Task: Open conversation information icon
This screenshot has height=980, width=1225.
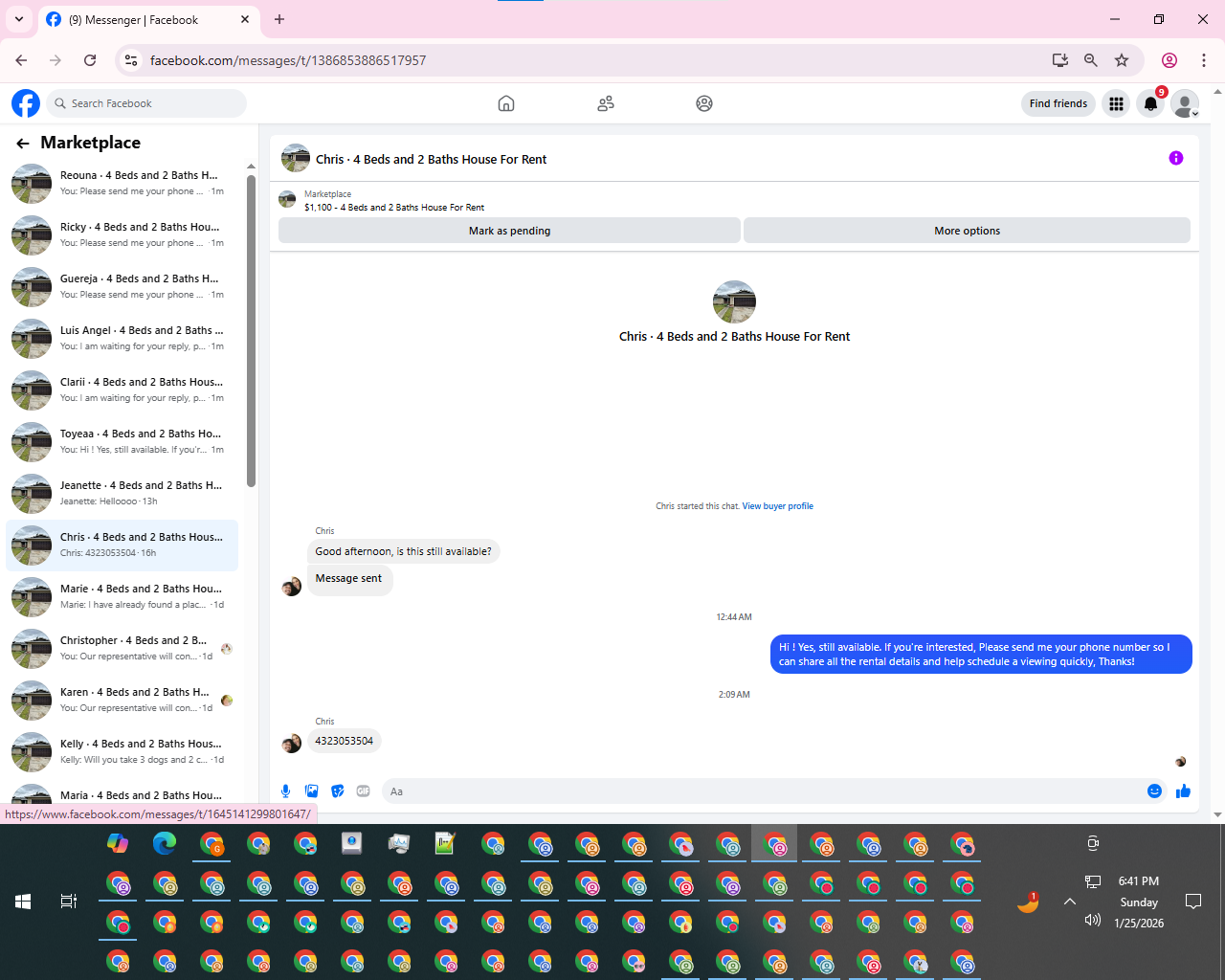Action: coord(1176,158)
